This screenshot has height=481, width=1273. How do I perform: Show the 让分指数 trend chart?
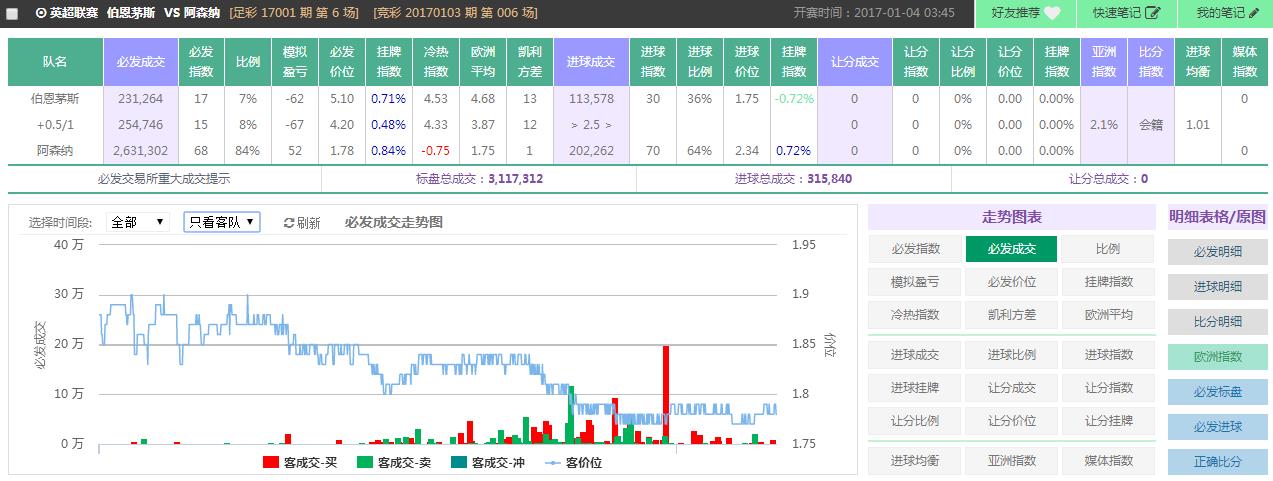1107,387
